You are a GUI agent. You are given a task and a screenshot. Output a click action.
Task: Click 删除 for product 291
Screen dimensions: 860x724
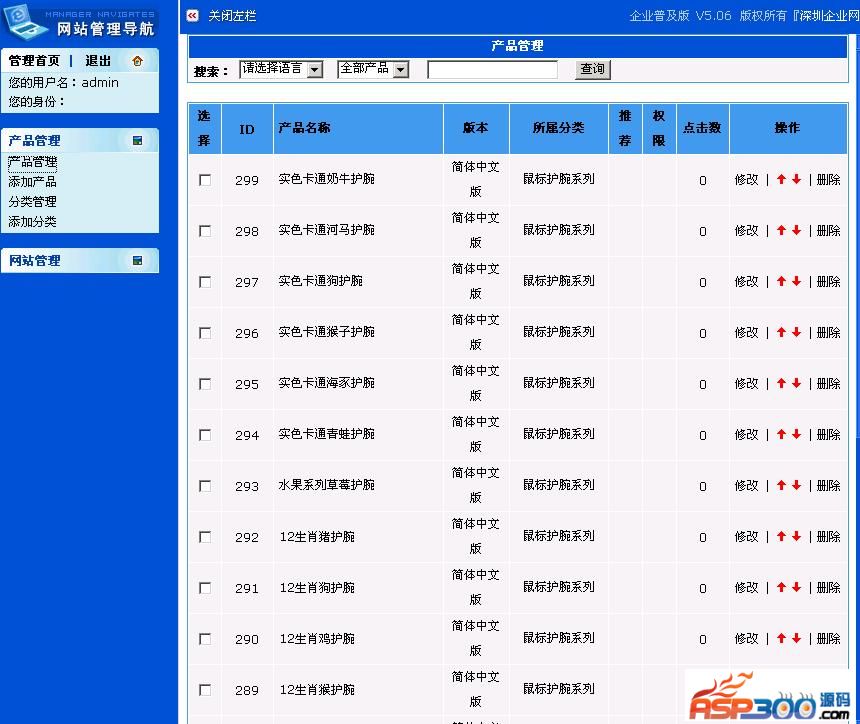coord(828,587)
